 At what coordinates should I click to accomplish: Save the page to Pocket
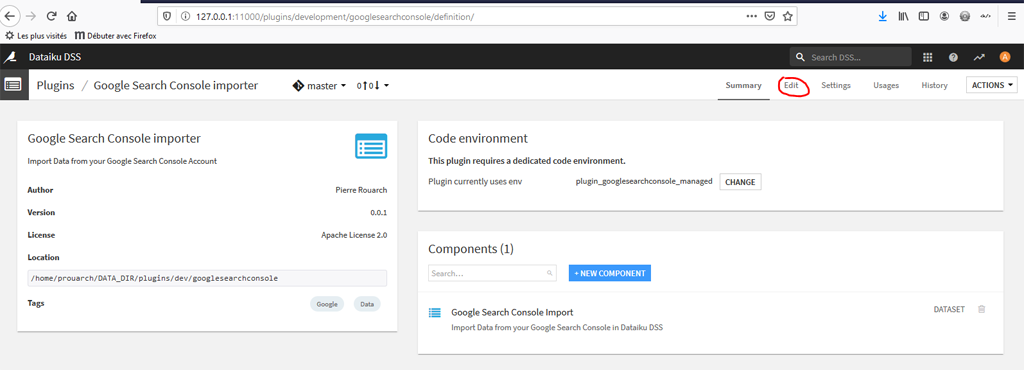[770, 16]
